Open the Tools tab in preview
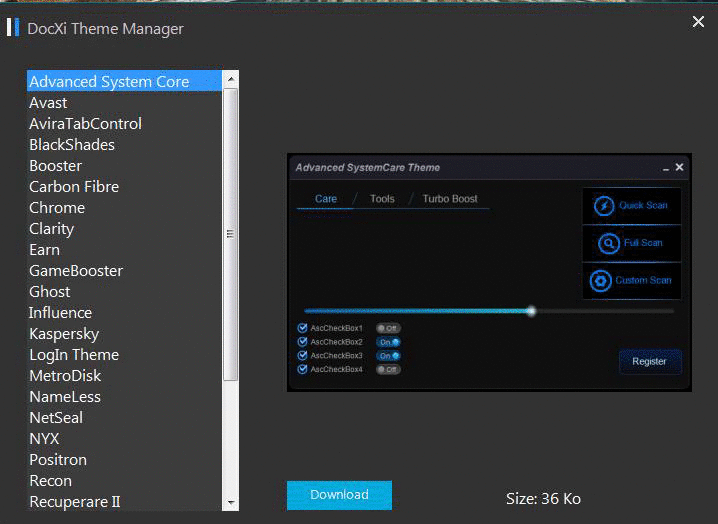The image size is (718, 524). click(382, 199)
